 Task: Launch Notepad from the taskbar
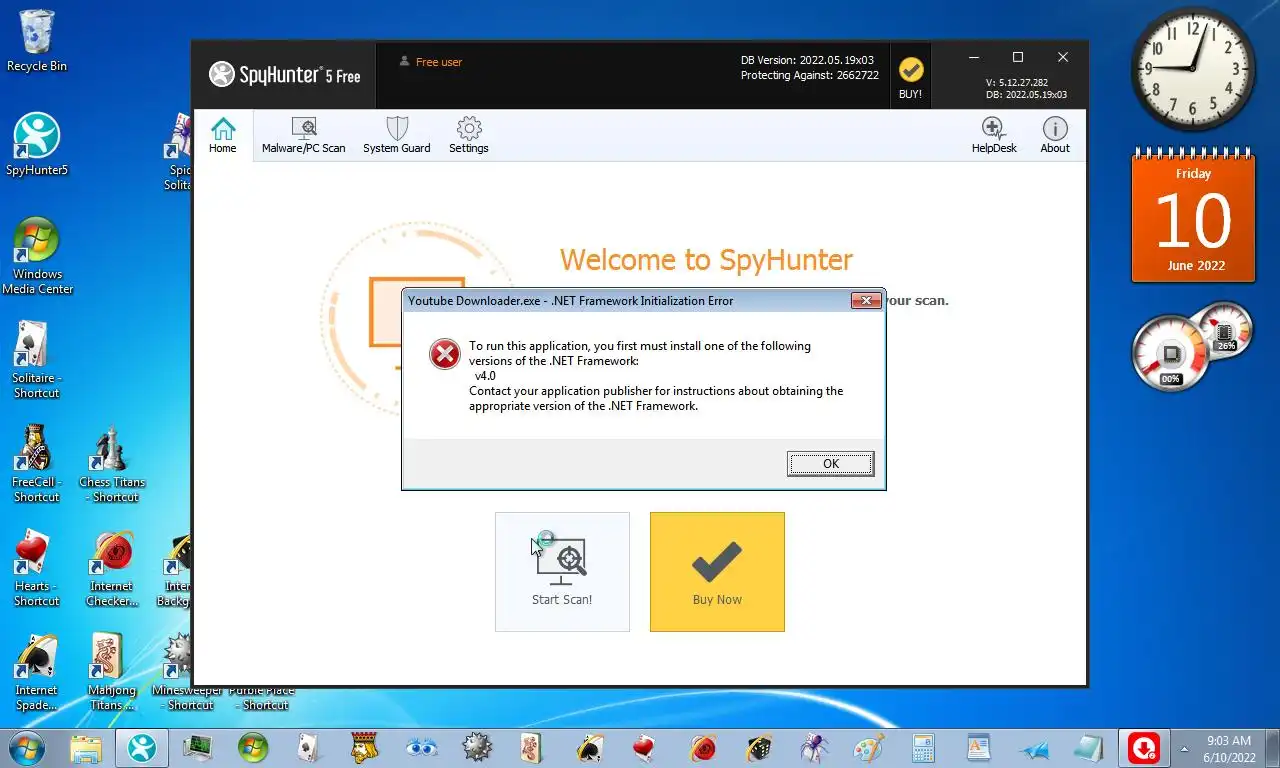(x=1088, y=747)
